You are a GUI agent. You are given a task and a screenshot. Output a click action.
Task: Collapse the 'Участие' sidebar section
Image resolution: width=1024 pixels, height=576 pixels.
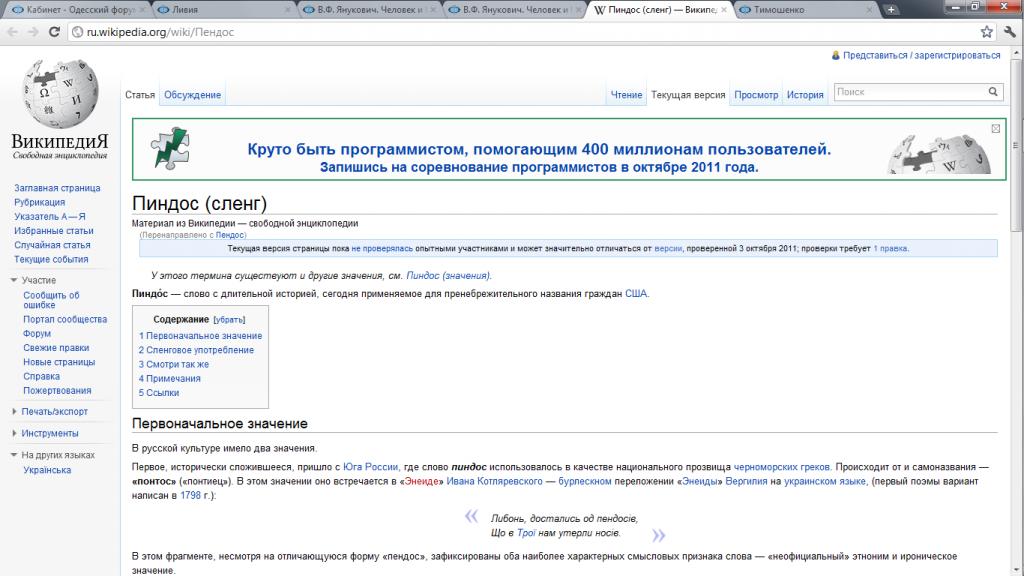pos(39,280)
